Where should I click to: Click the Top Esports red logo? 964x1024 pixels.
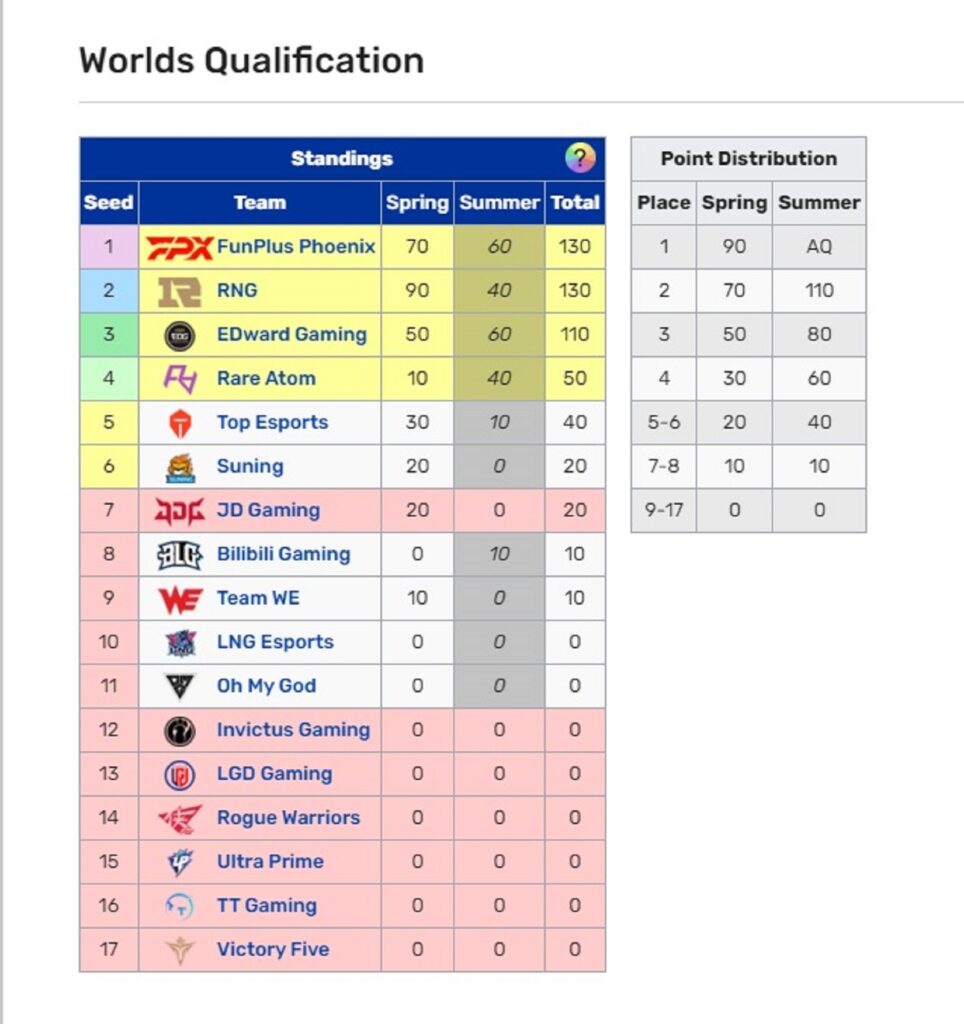click(x=180, y=423)
